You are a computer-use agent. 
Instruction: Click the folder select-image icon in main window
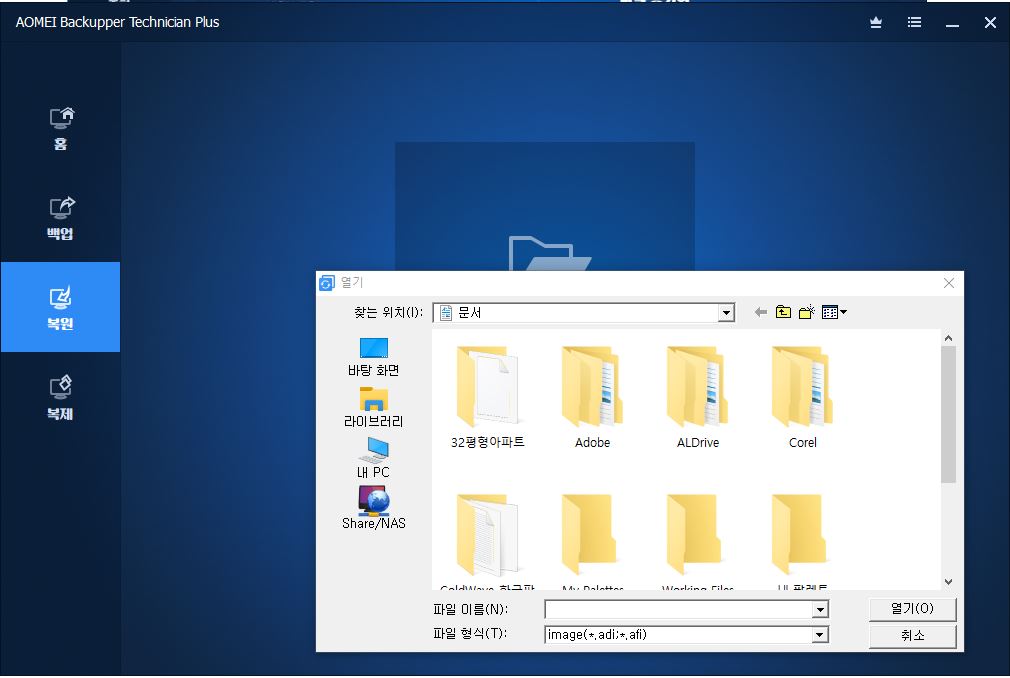(x=549, y=255)
